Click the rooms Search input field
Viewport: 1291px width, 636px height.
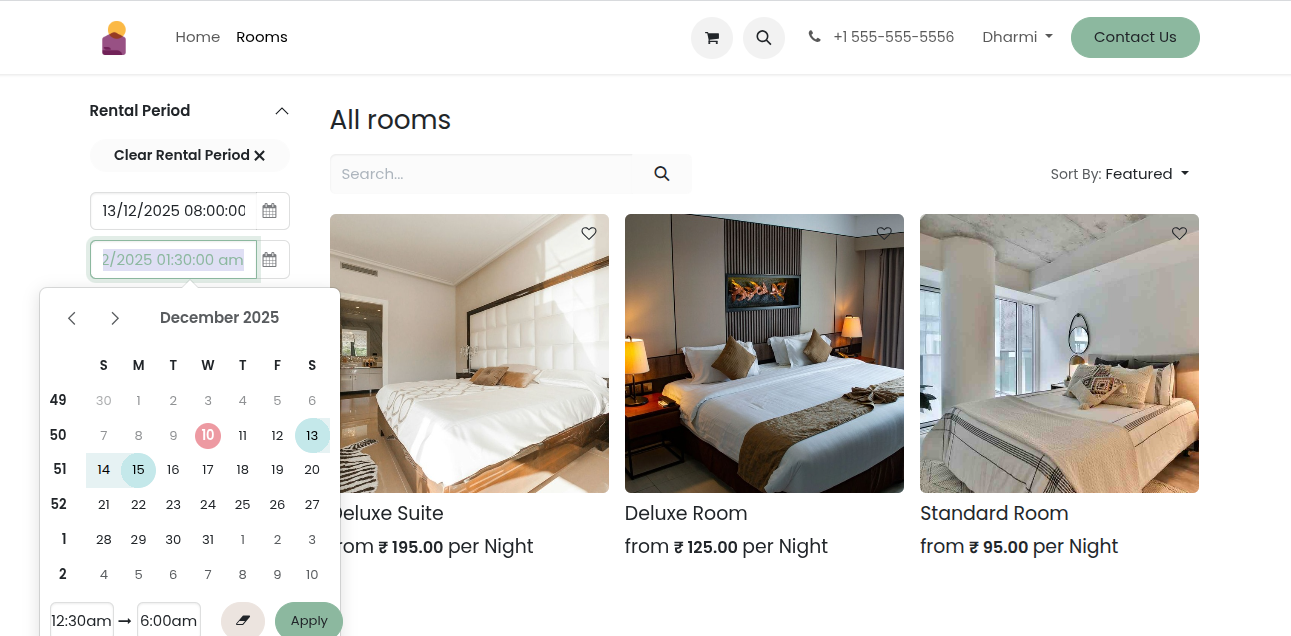[481, 174]
